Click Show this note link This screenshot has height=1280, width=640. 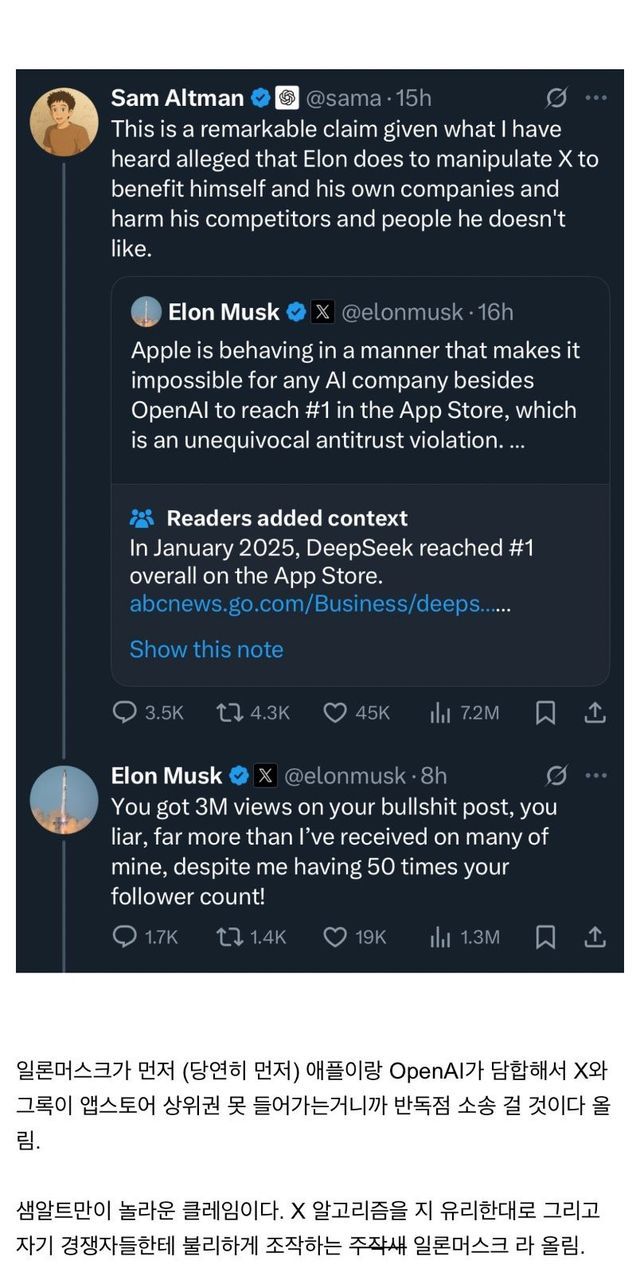click(206, 649)
